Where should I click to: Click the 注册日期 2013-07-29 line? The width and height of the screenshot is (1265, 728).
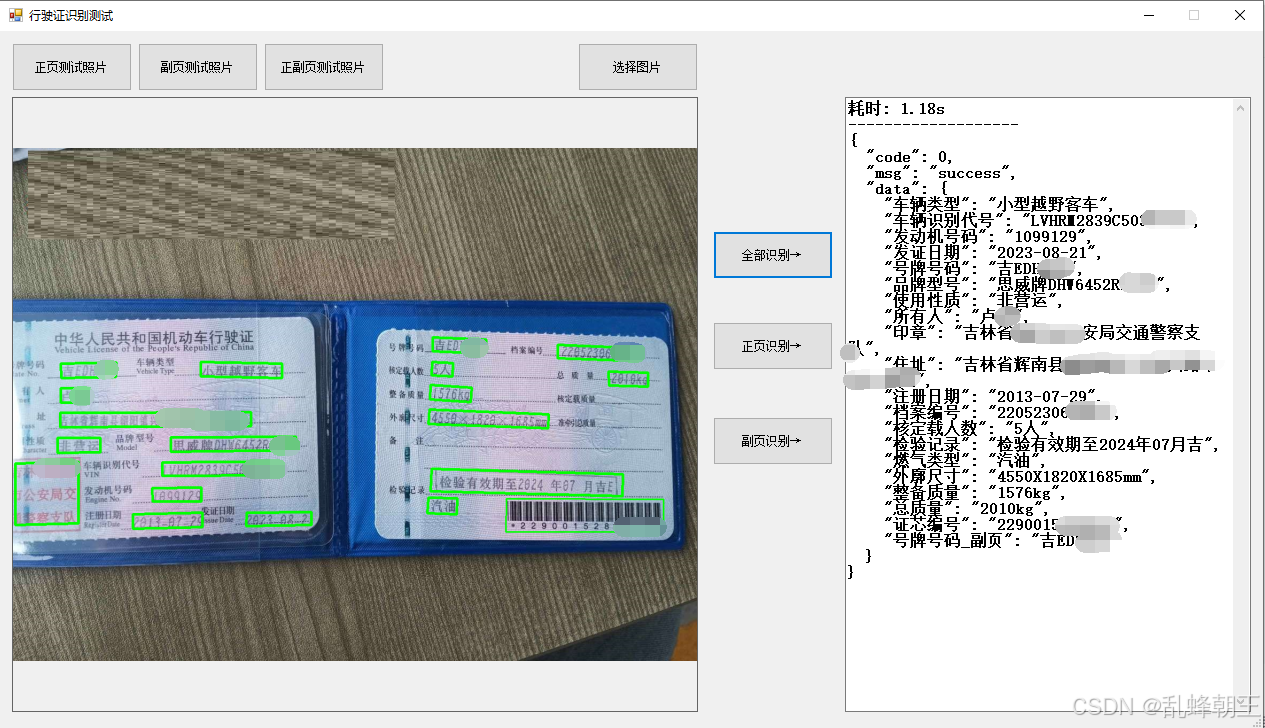click(x=994, y=396)
